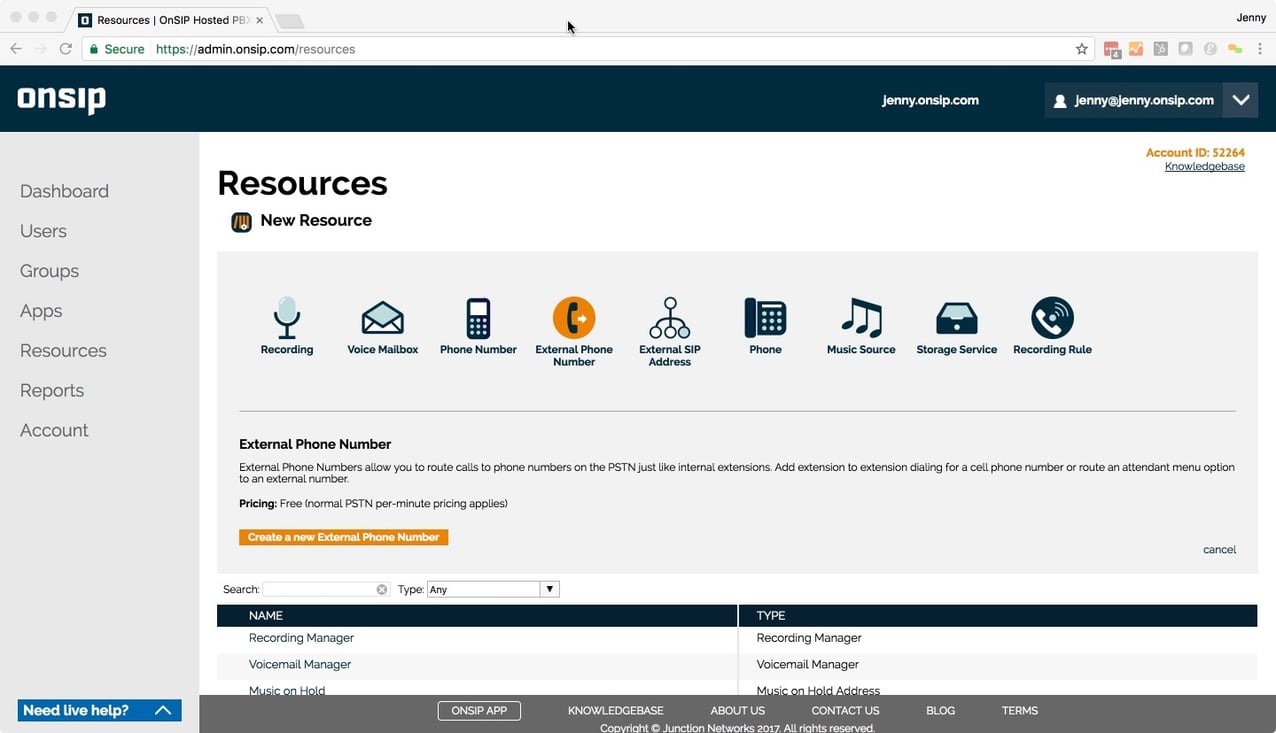Select the External SIP Address icon
1276x733 pixels.
(x=669, y=318)
